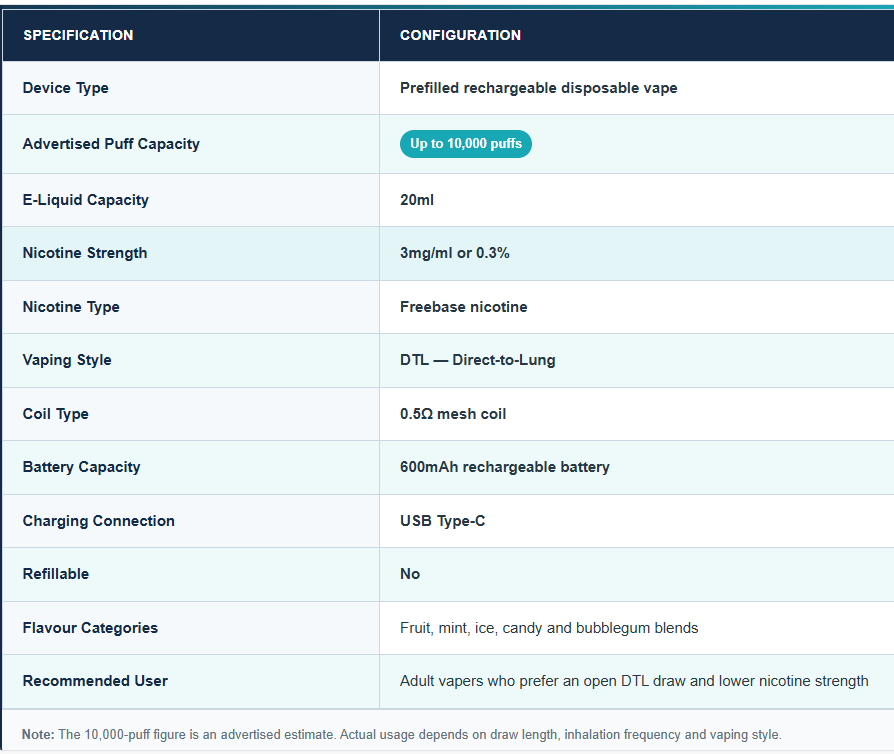
Task: Click 'DTL — Direct-to-Lung' value
Action: 477,360
